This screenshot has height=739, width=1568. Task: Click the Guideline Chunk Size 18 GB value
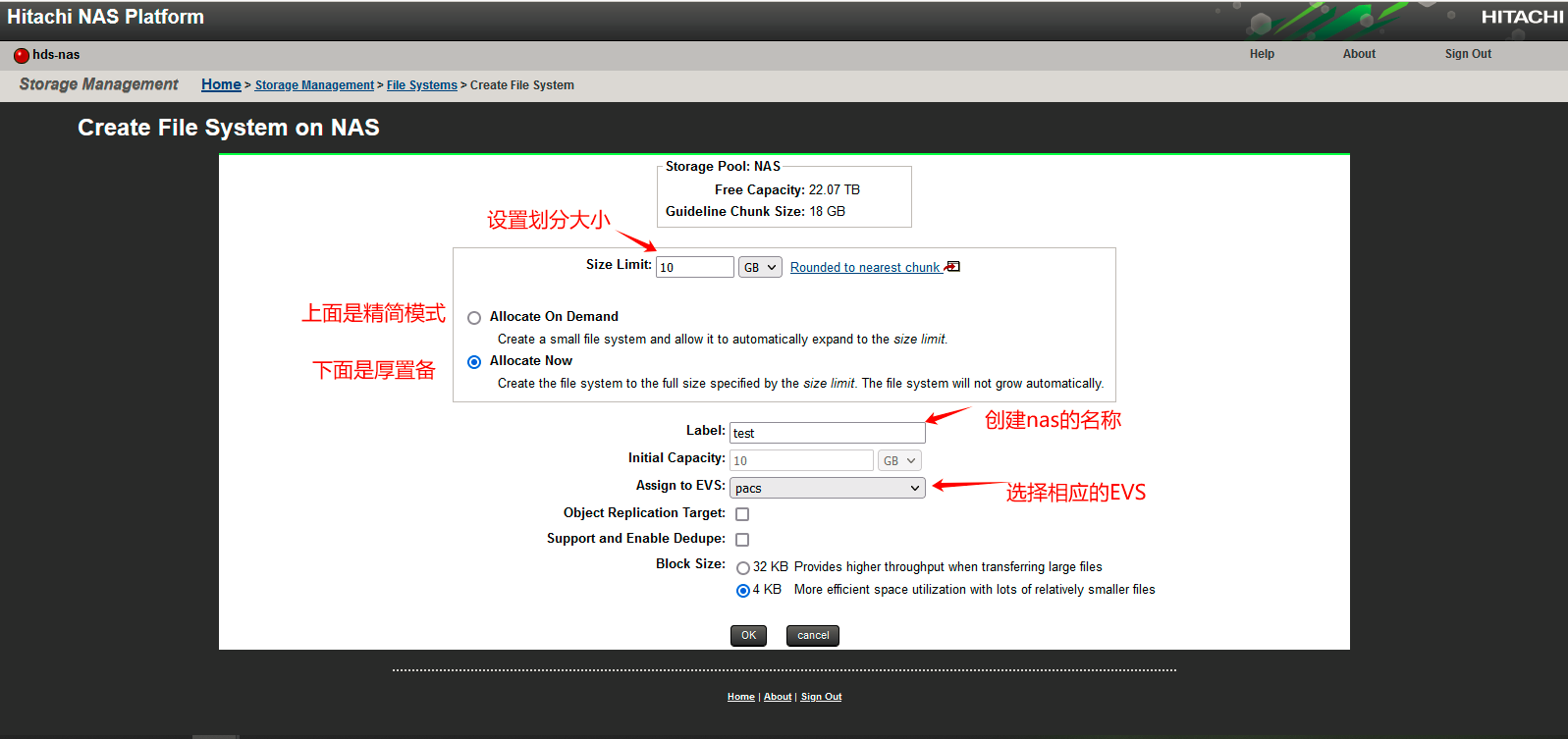[x=827, y=211]
